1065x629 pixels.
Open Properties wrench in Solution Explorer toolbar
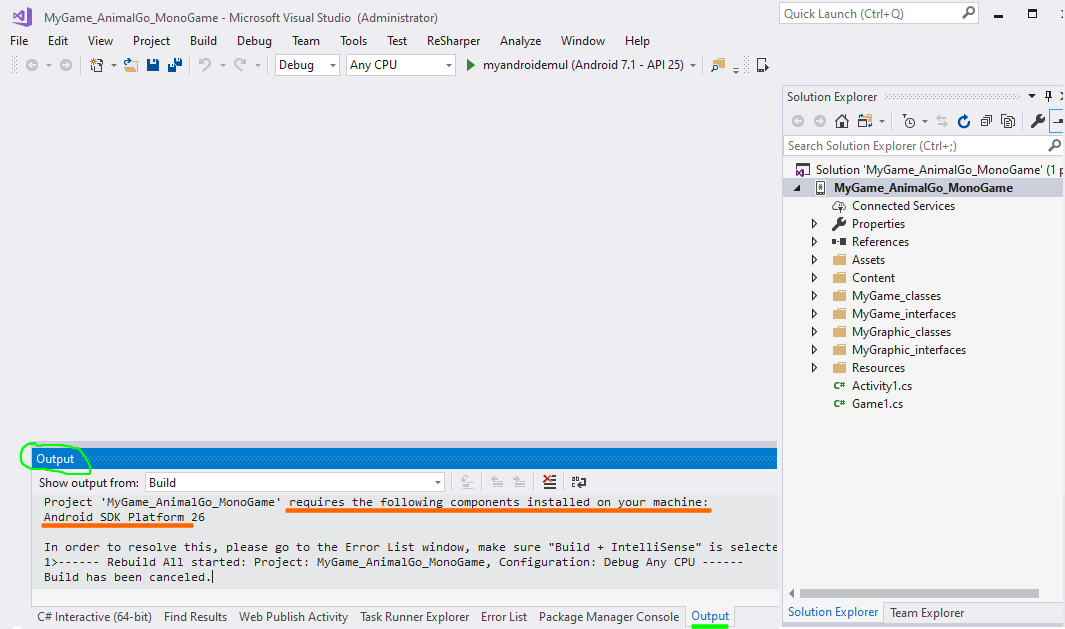pos(1037,121)
